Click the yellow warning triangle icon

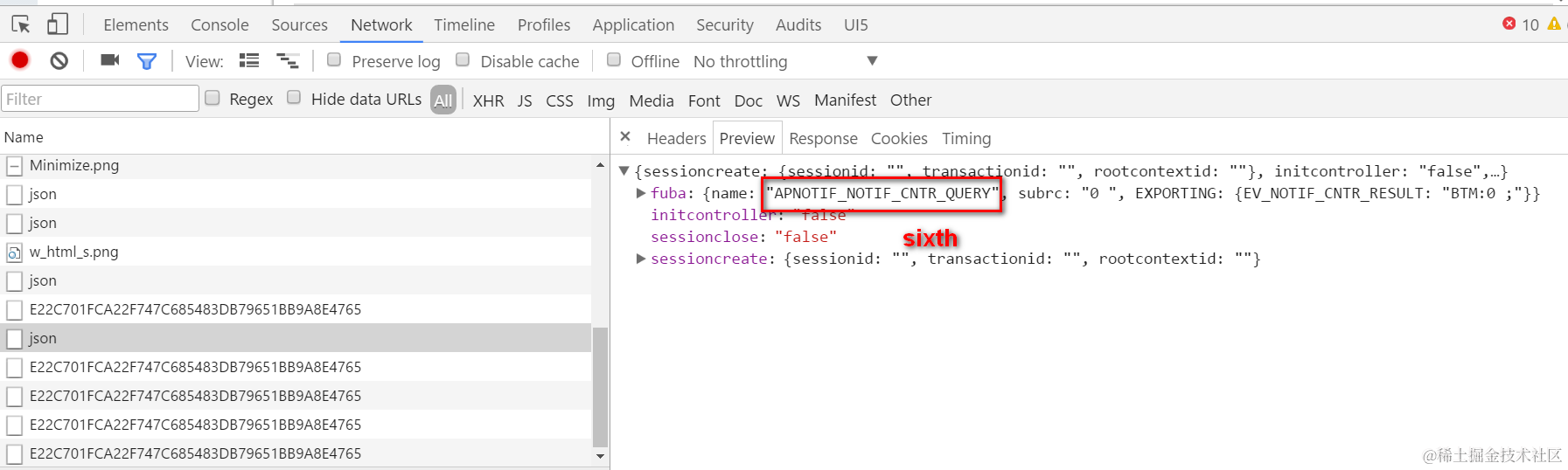[1554, 24]
